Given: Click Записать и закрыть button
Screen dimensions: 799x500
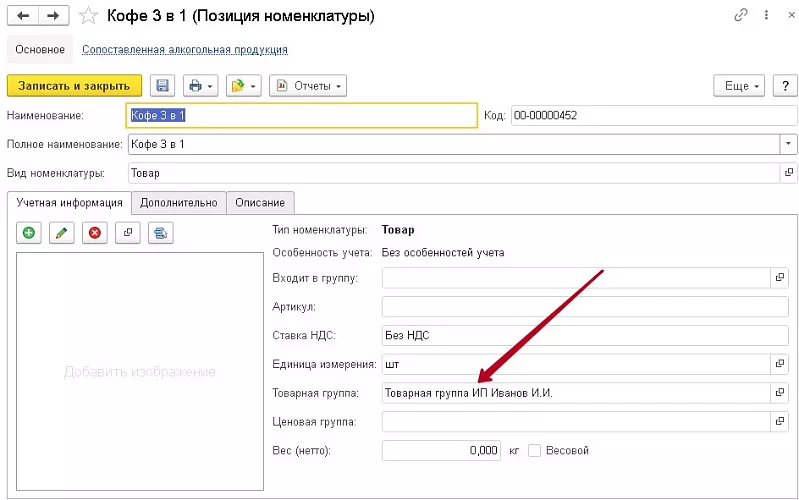Looking at the screenshot, I should [x=74, y=86].
